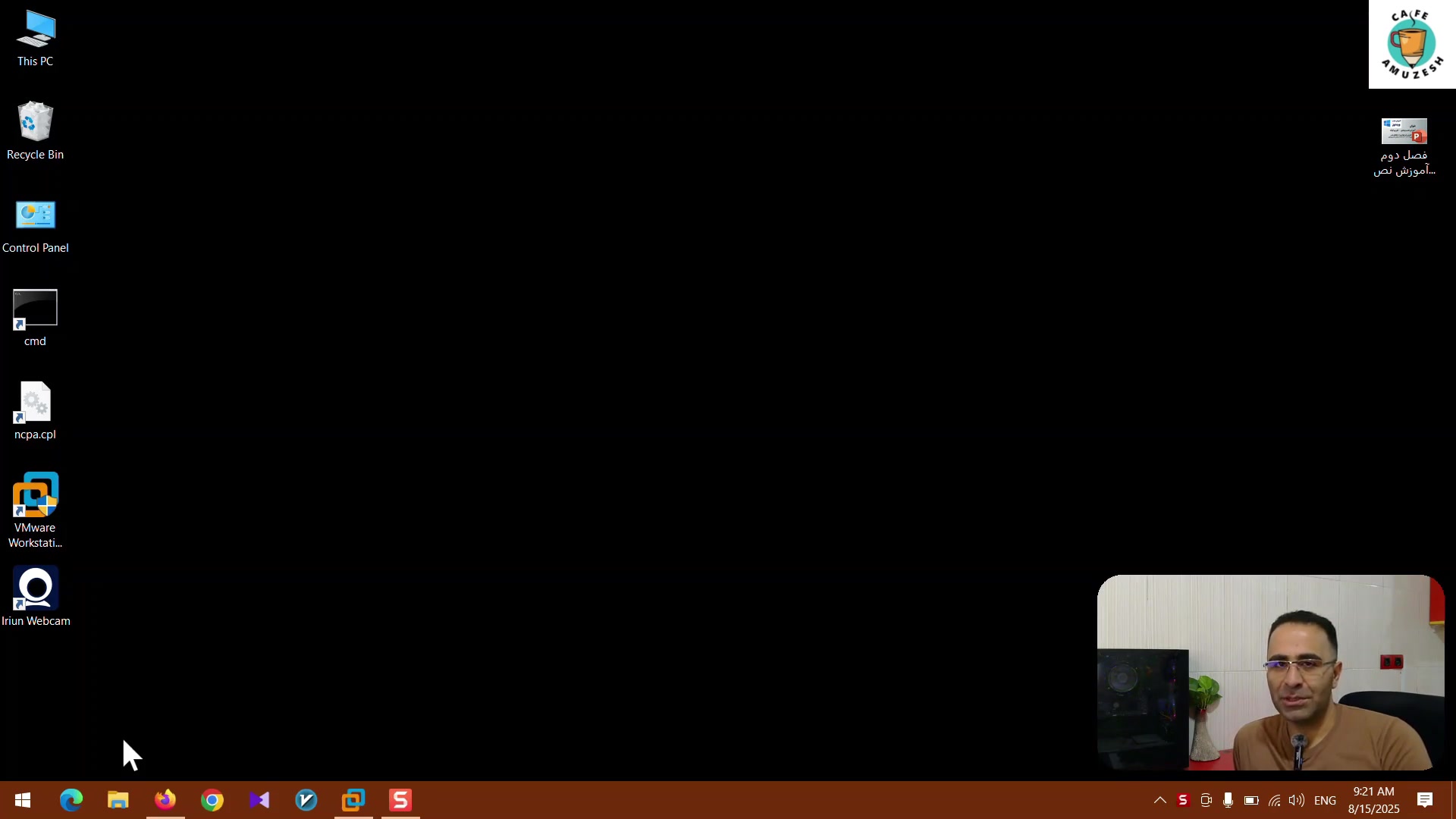The width and height of the screenshot is (1456, 819).
Task: Expand the hidden system tray icons
Action: tap(1159, 800)
